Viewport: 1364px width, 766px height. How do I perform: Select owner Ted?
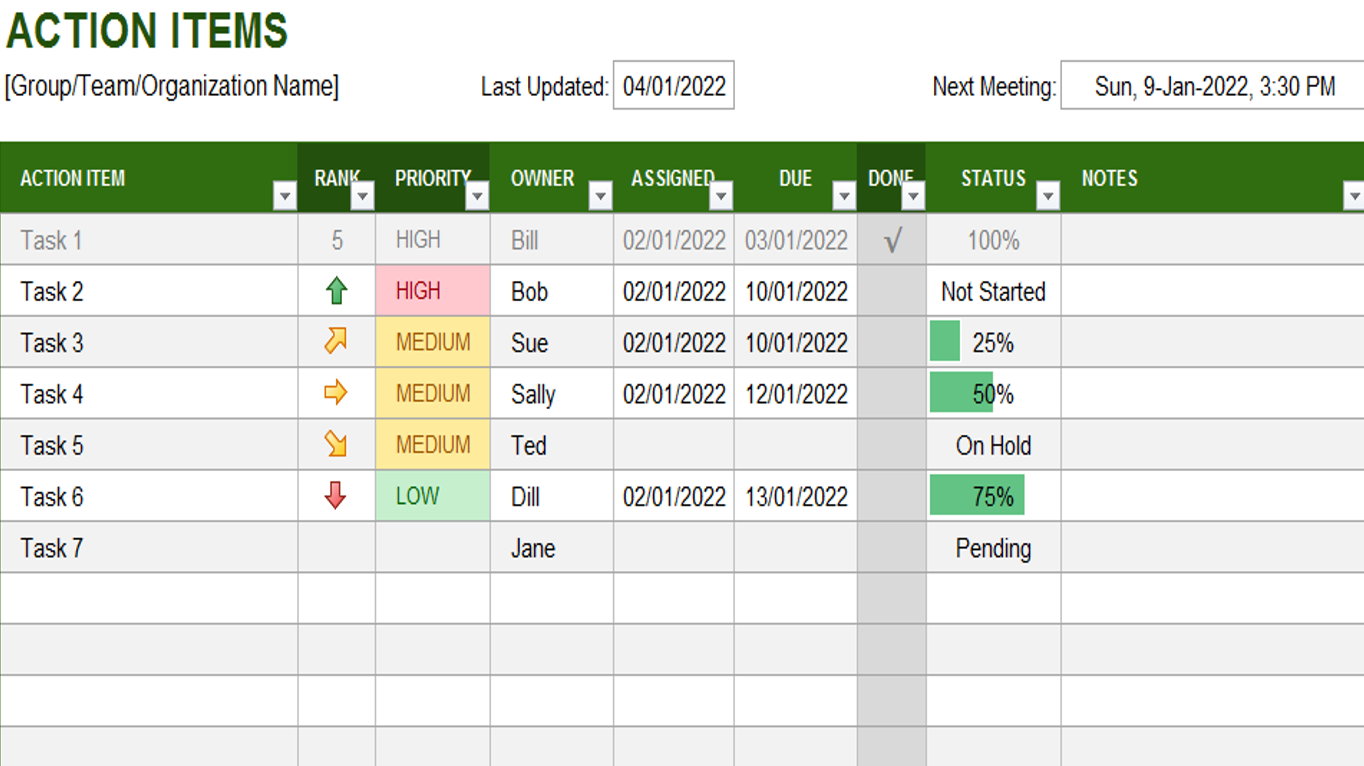pos(552,444)
